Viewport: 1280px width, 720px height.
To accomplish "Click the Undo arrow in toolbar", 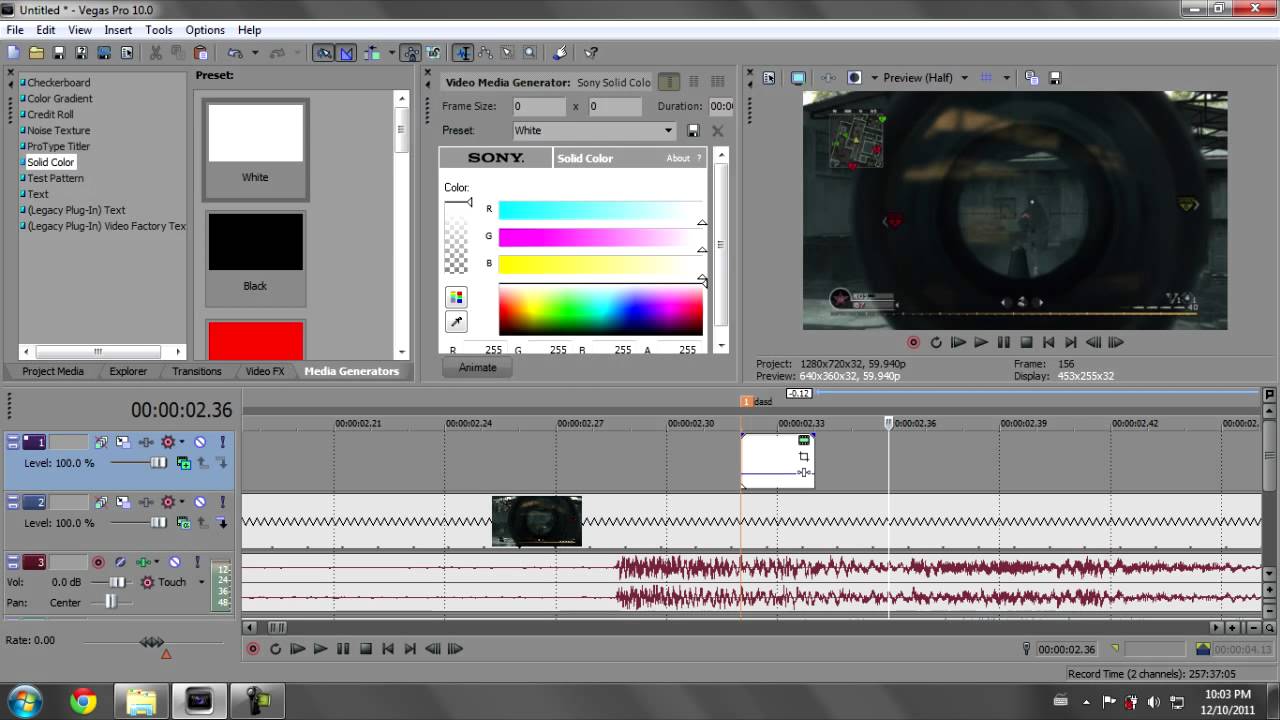I will pyautogui.click(x=235, y=53).
